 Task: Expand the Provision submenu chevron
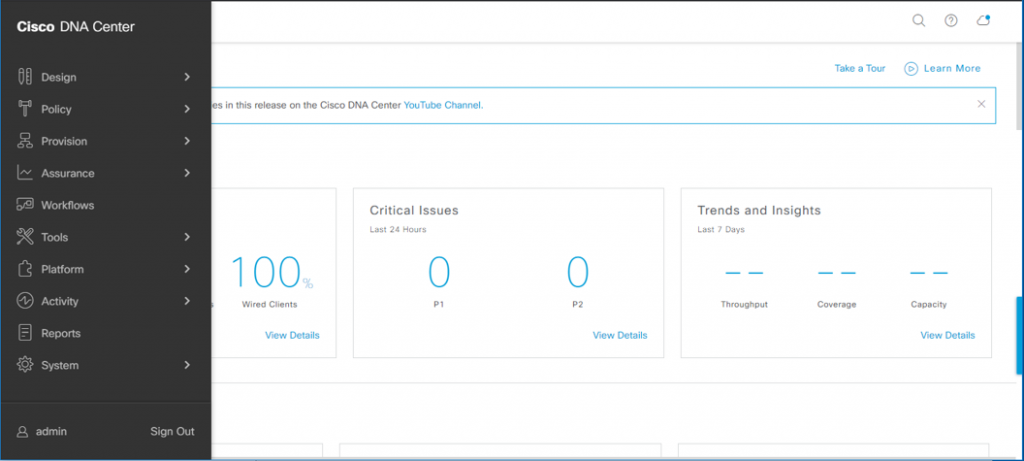tap(187, 141)
